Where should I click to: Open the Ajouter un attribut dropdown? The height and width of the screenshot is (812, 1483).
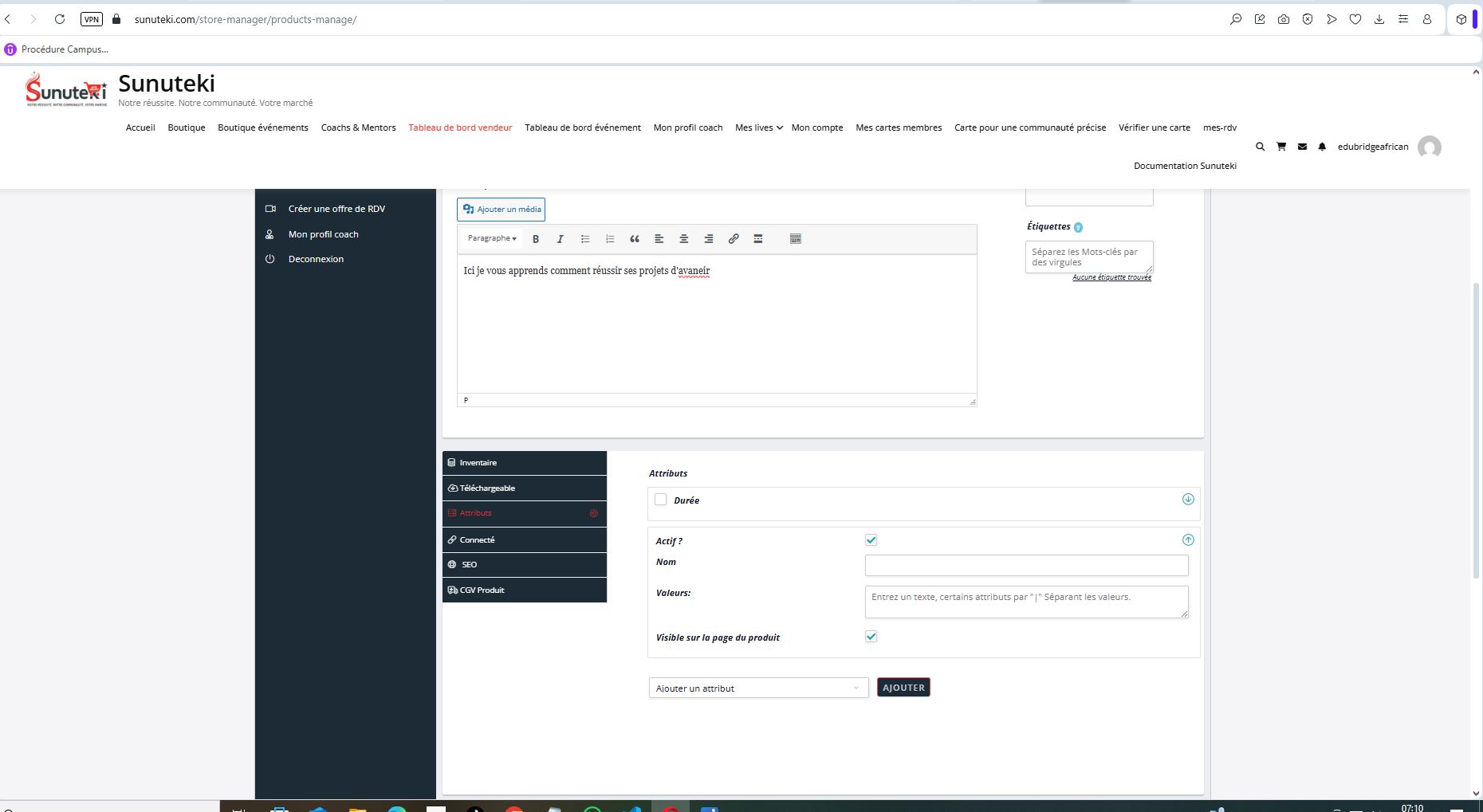tap(757, 688)
